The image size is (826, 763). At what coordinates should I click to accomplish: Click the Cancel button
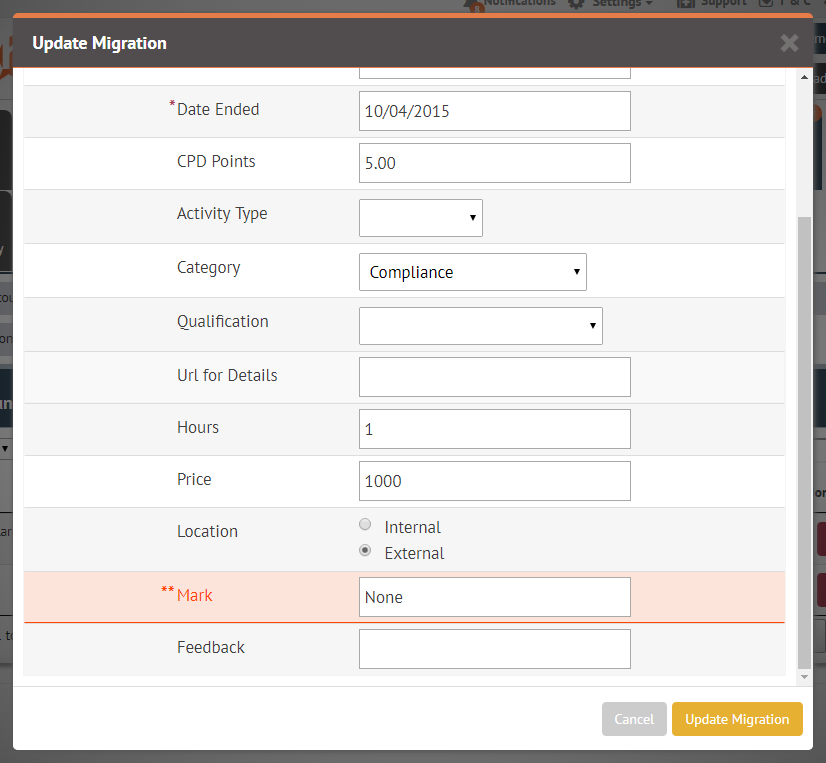[634, 719]
